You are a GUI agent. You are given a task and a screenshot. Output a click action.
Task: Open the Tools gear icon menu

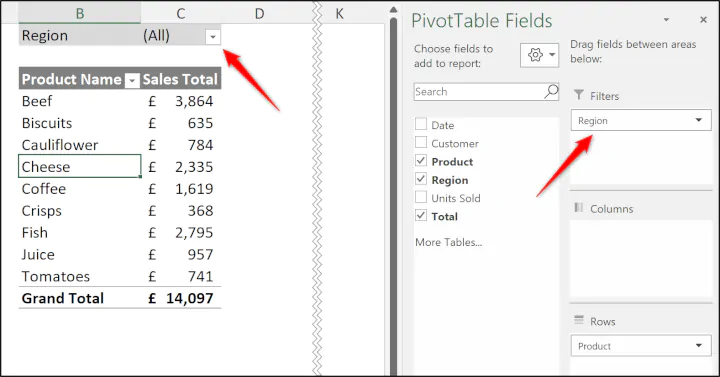[x=540, y=55]
